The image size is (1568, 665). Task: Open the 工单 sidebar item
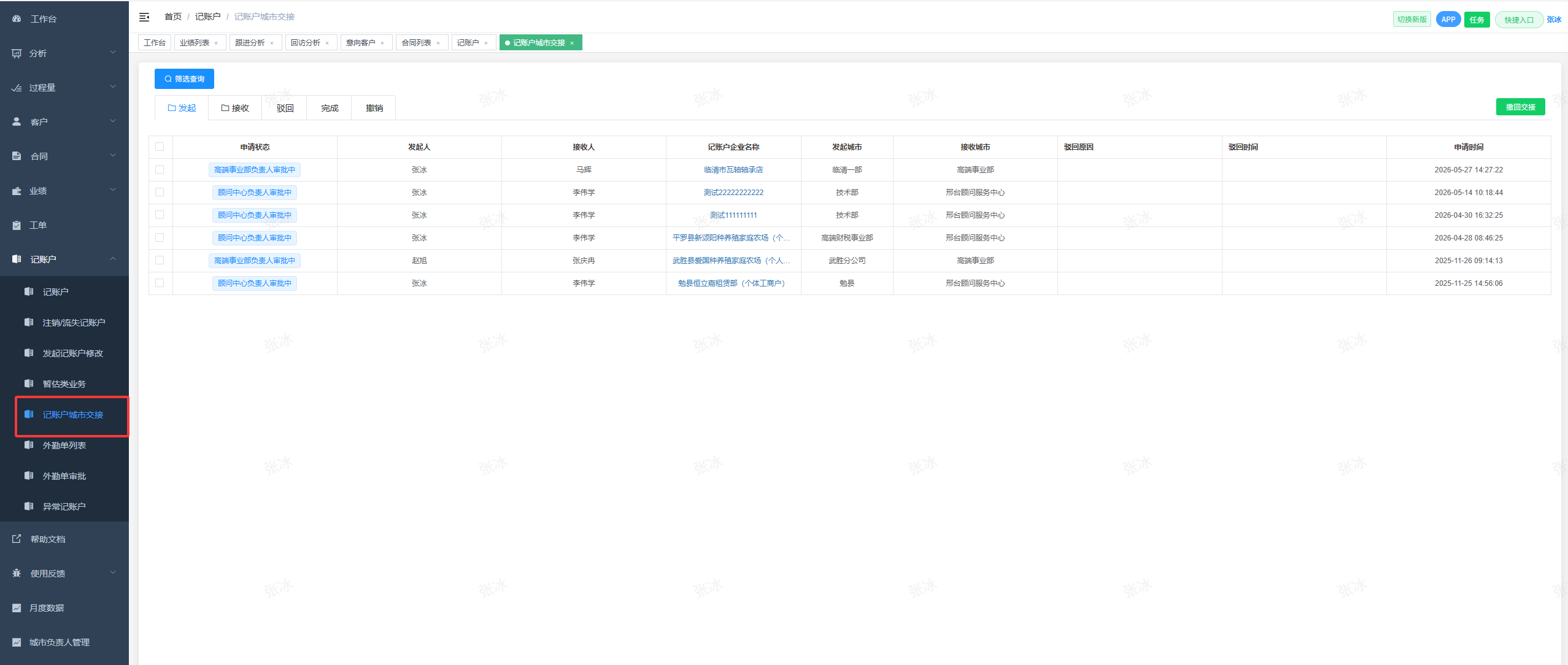[64, 225]
